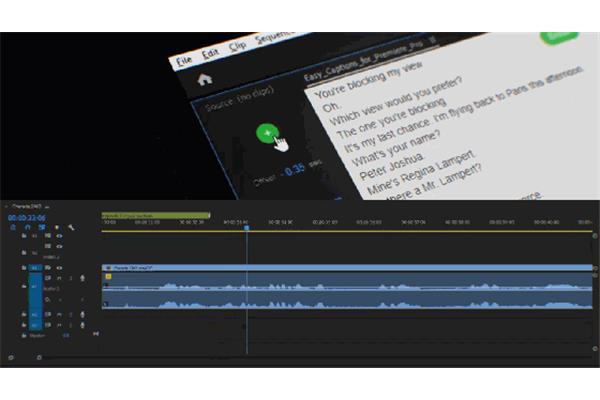Select the Charade video clip on V1
This screenshot has height=400, width=600.
[x=347, y=268]
